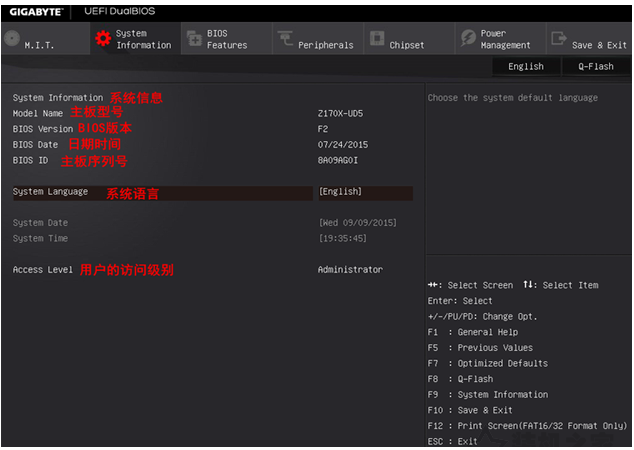The height and width of the screenshot is (450, 634).
Task: Click the BIOS Date value 07/24/2015
Action: (343, 145)
